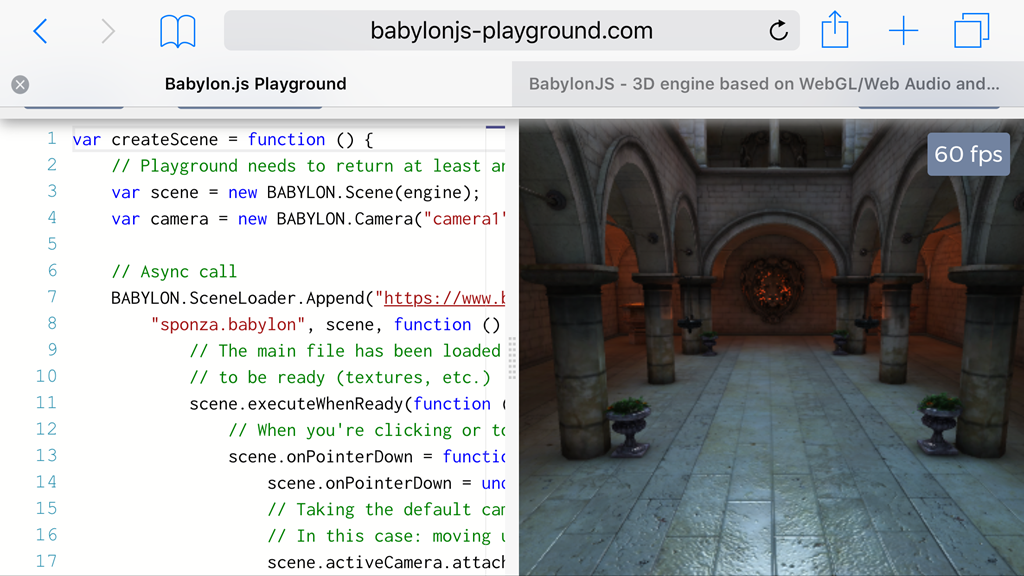Show all tabs overview icon
This screenshot has width=1024, height=576.
(x=972, y=31)
